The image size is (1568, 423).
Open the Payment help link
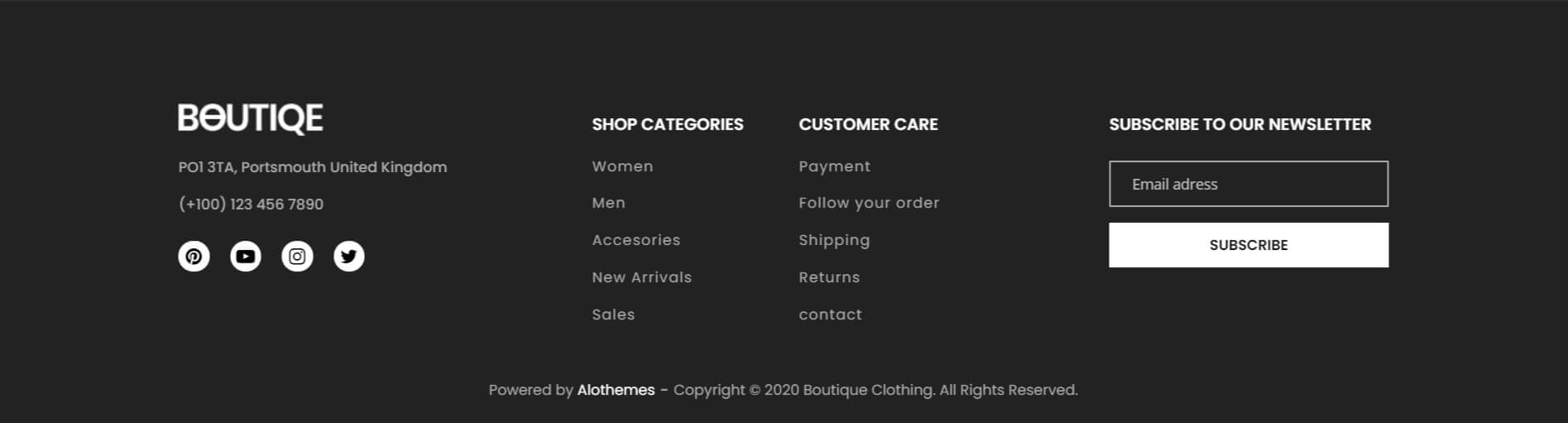coord(834,166)
